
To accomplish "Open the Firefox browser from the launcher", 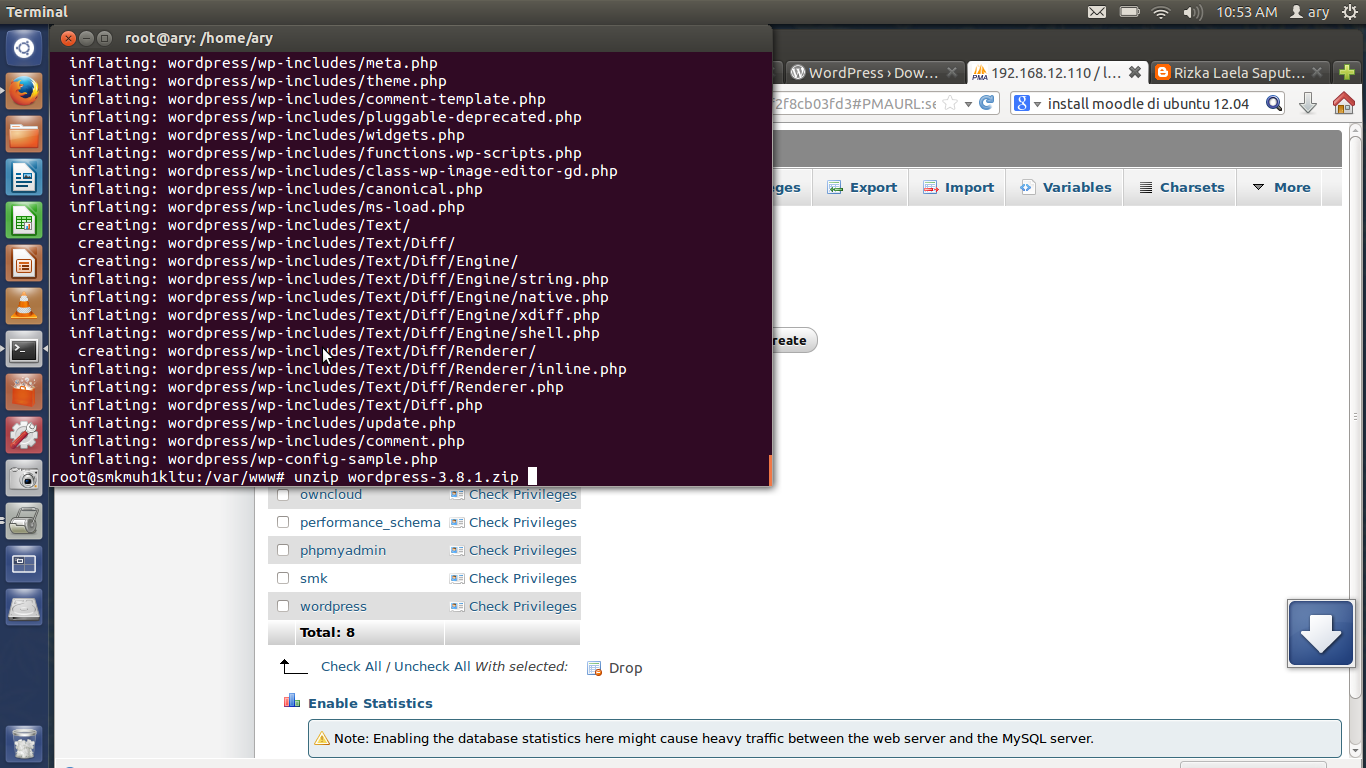I will pos(24,91).
